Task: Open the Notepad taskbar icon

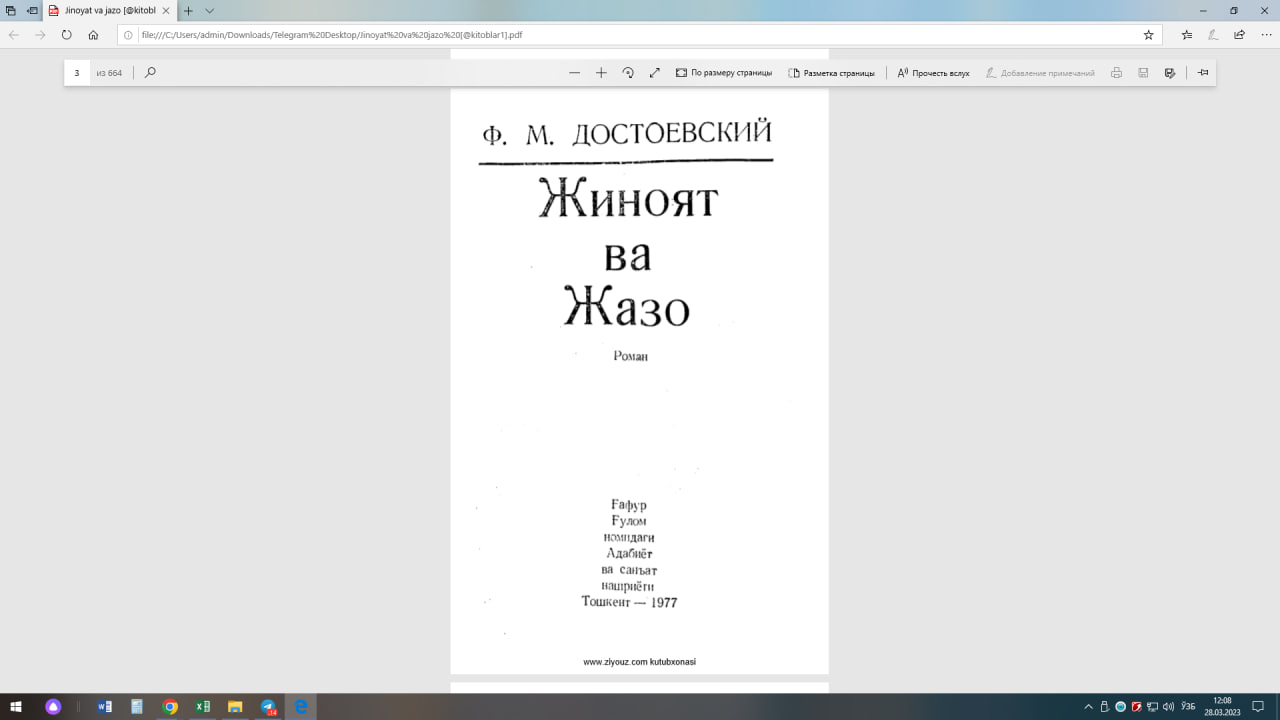Action: tap(137, 706)
